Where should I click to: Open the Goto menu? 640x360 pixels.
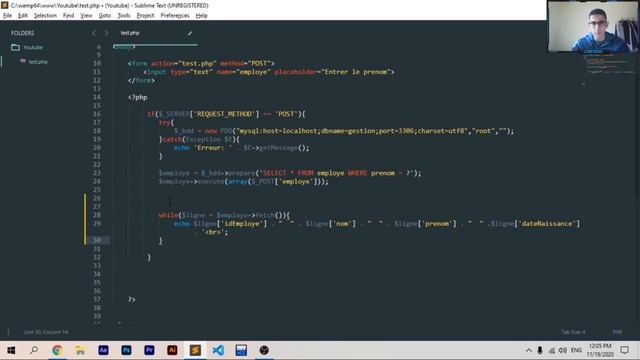(105, 16)
